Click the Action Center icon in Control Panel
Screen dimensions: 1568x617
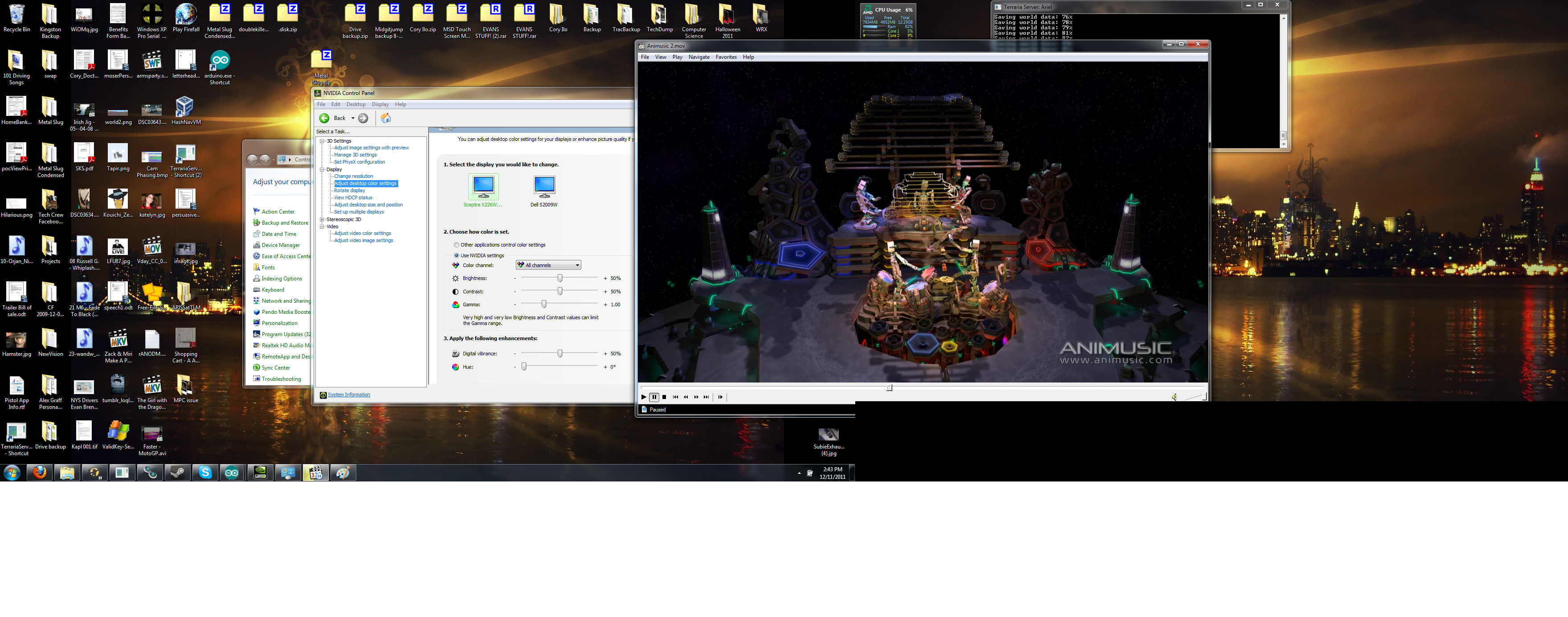[x=257, y=211]
